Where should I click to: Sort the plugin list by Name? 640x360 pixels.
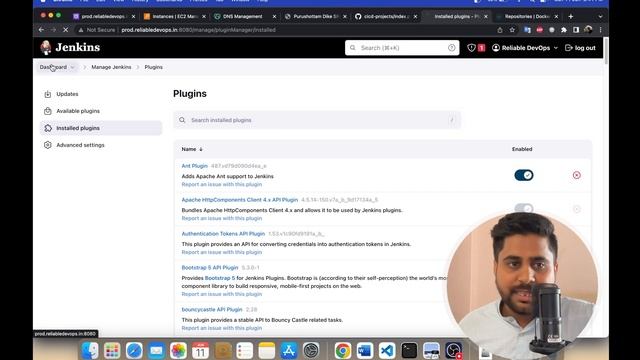click(192, 149)
